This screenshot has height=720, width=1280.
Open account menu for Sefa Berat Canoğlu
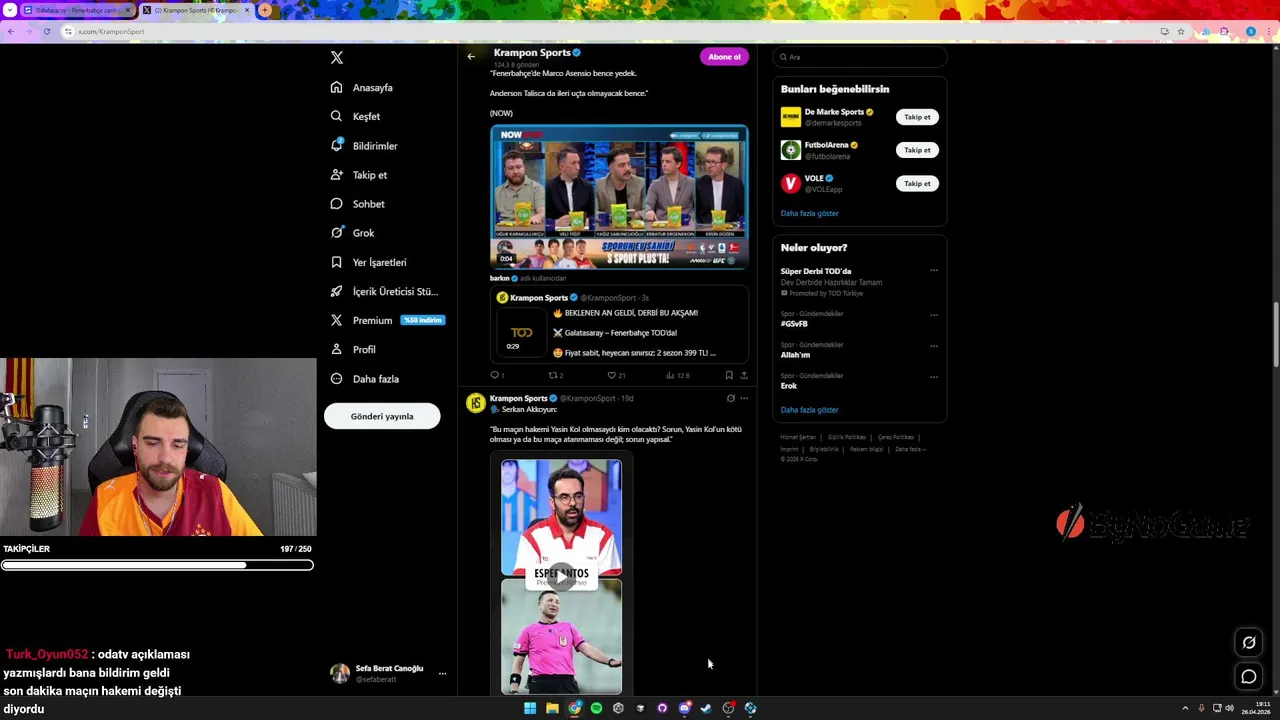coord(391,673)
